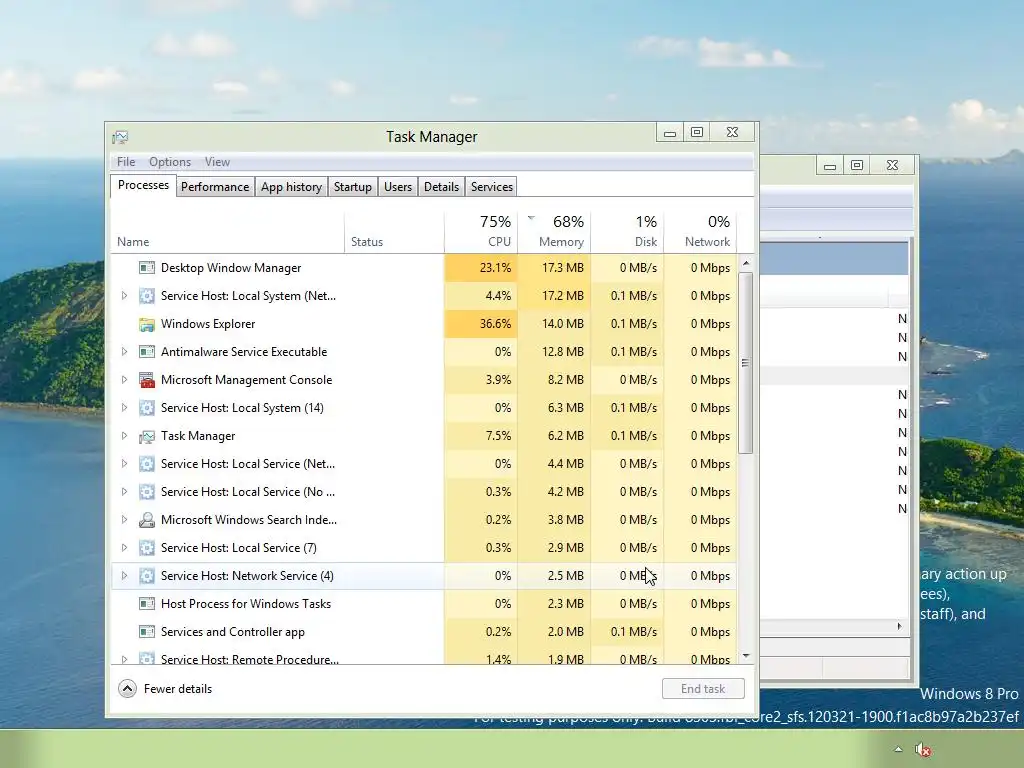Click the Task Manager process row icon
The width and height of the screenshot is (1024, 768).
(x=147, y=436)
